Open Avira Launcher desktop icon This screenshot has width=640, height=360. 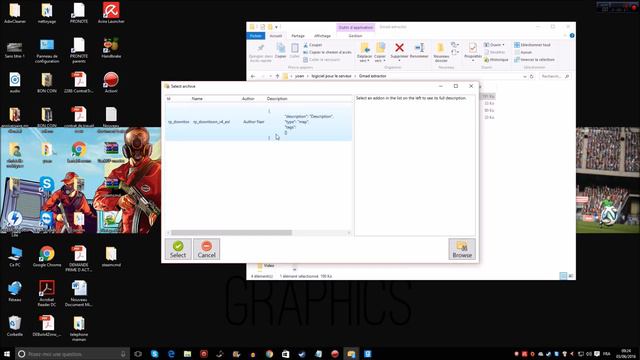click(111, 13)
